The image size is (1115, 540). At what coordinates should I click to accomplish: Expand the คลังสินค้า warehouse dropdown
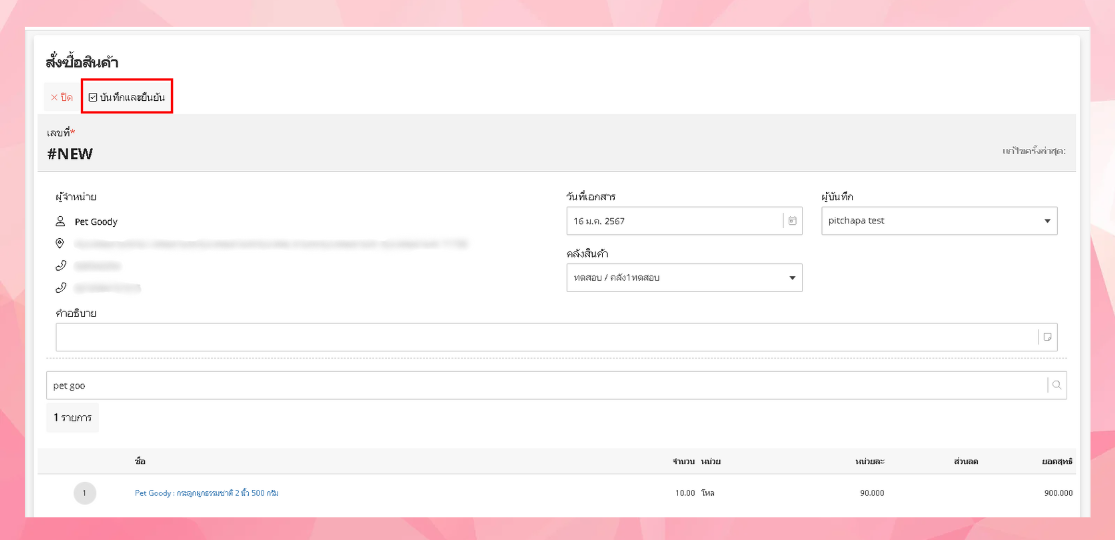click(684, 277)
